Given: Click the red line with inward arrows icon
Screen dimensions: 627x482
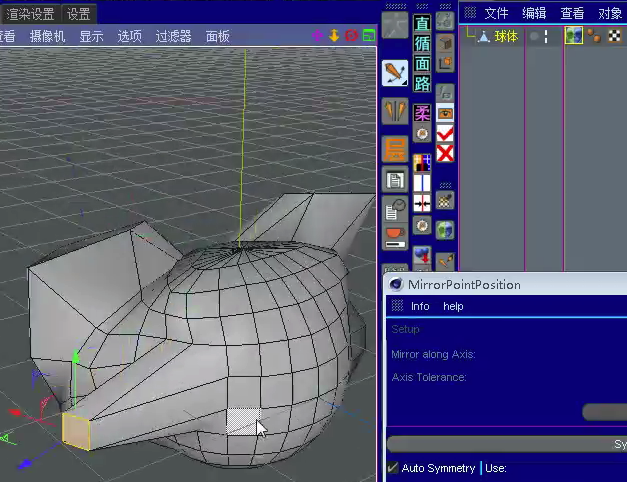Looking at the screenshot, I should click(422, 204).
